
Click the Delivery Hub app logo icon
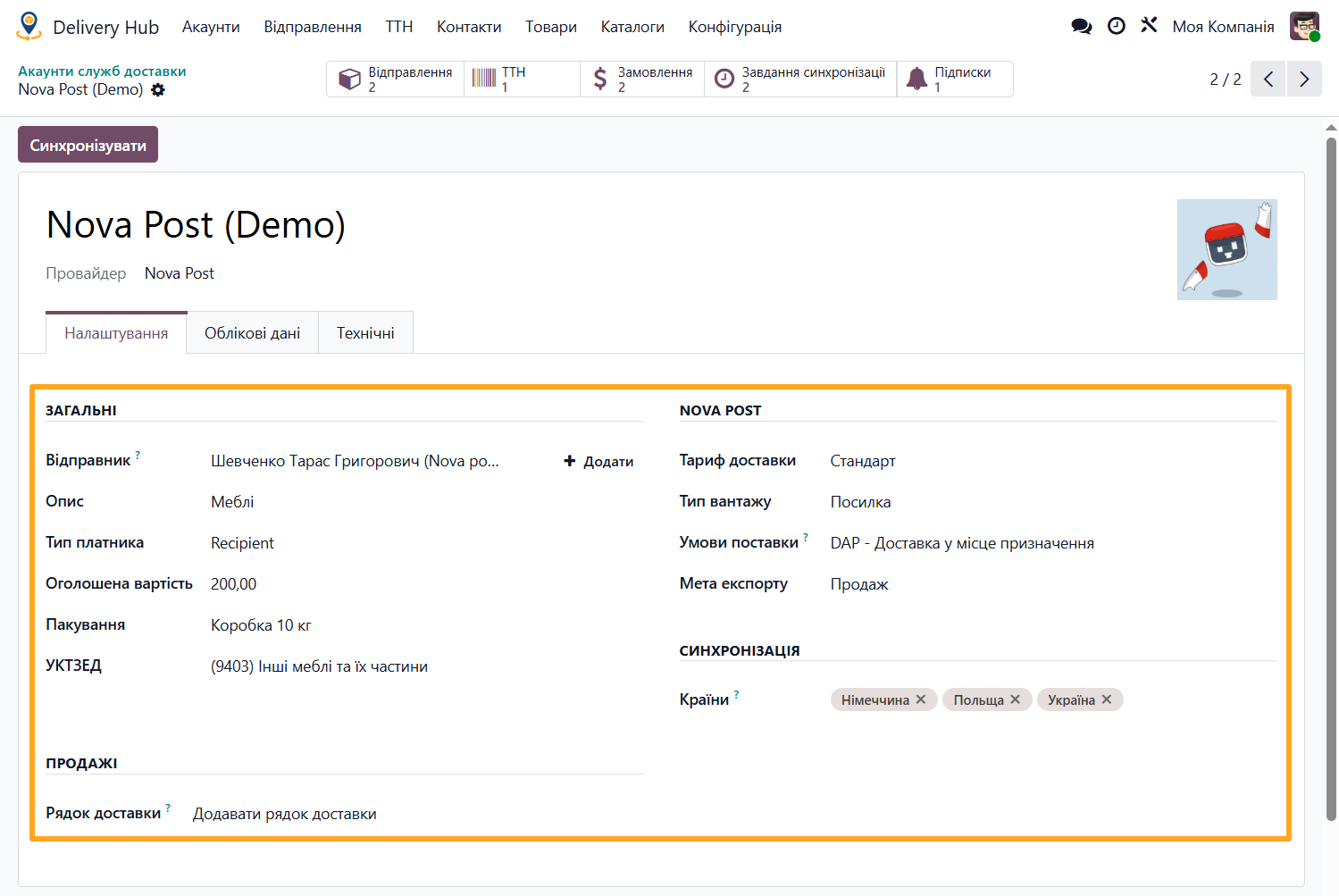(x=29, y=27)
